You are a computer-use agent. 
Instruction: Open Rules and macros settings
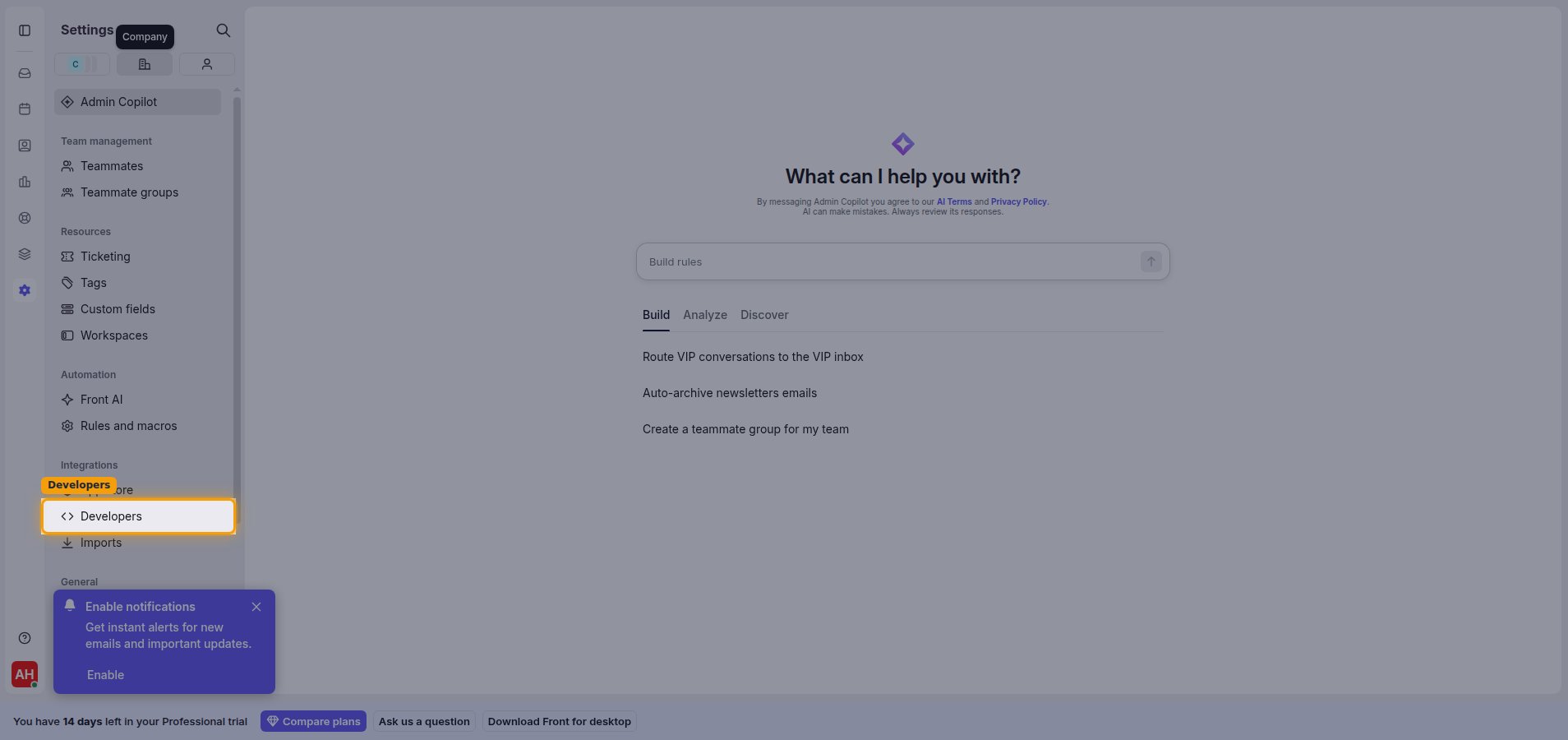(x=137, y=426)
